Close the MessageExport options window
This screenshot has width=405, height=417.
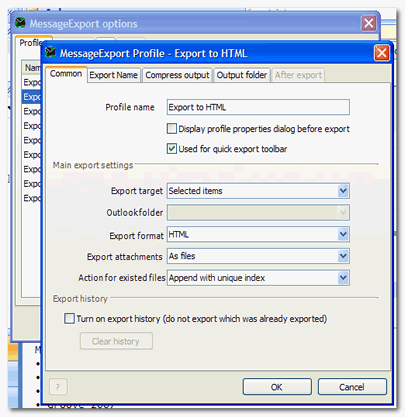pyautogui.click(x=369, y=23)
